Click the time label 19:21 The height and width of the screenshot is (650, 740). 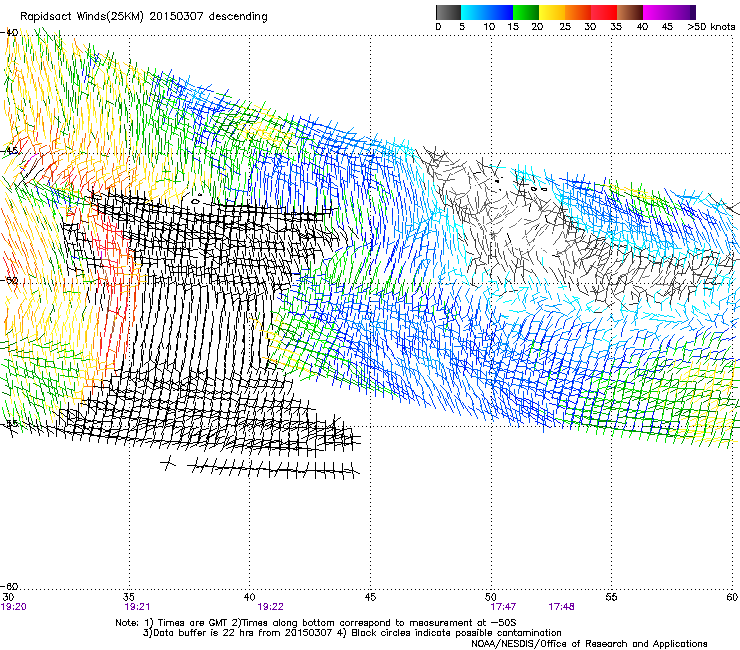coord(137,607)
